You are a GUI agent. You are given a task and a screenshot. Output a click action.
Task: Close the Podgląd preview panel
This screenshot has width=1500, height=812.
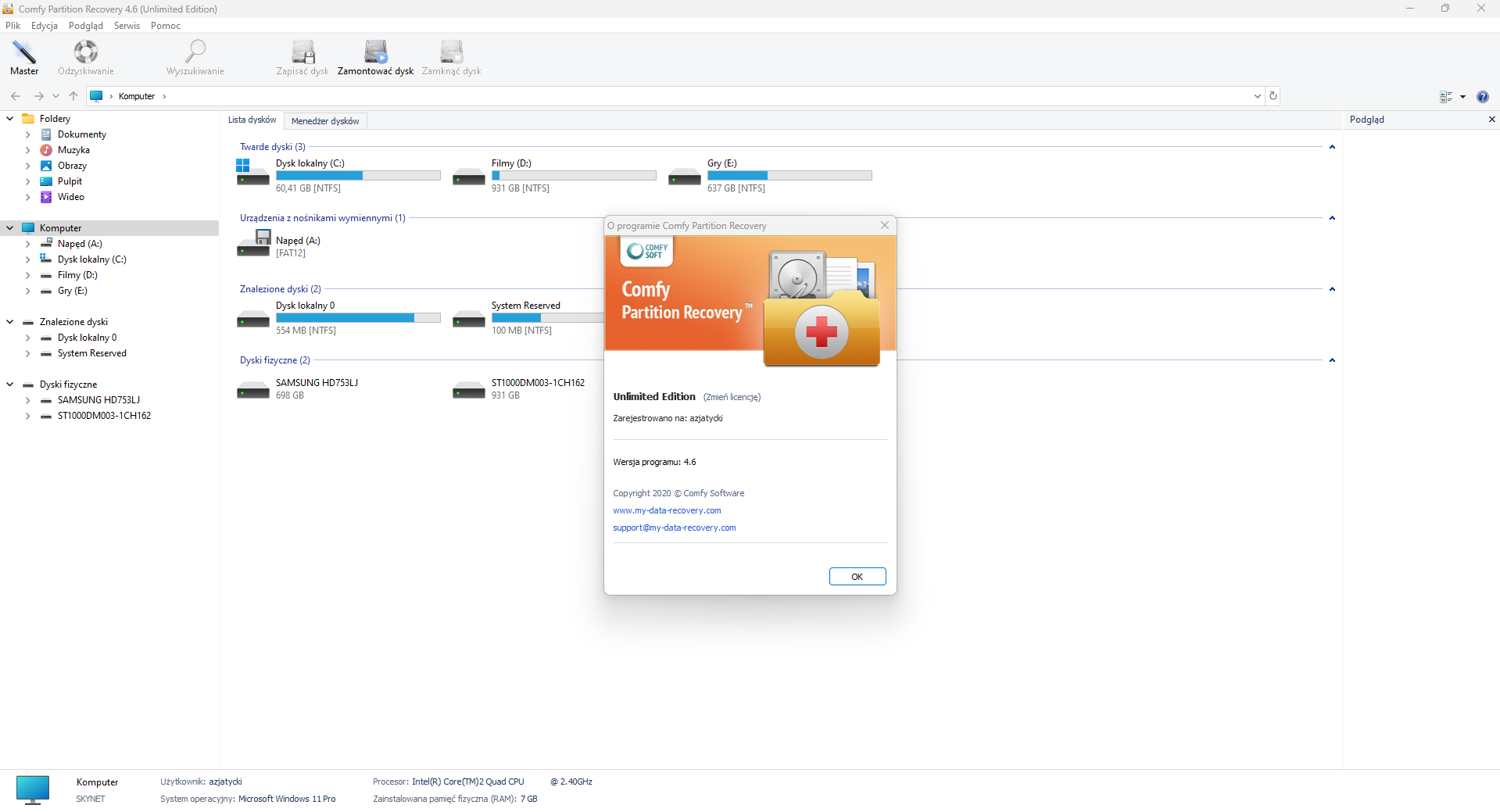point(1491,120)
